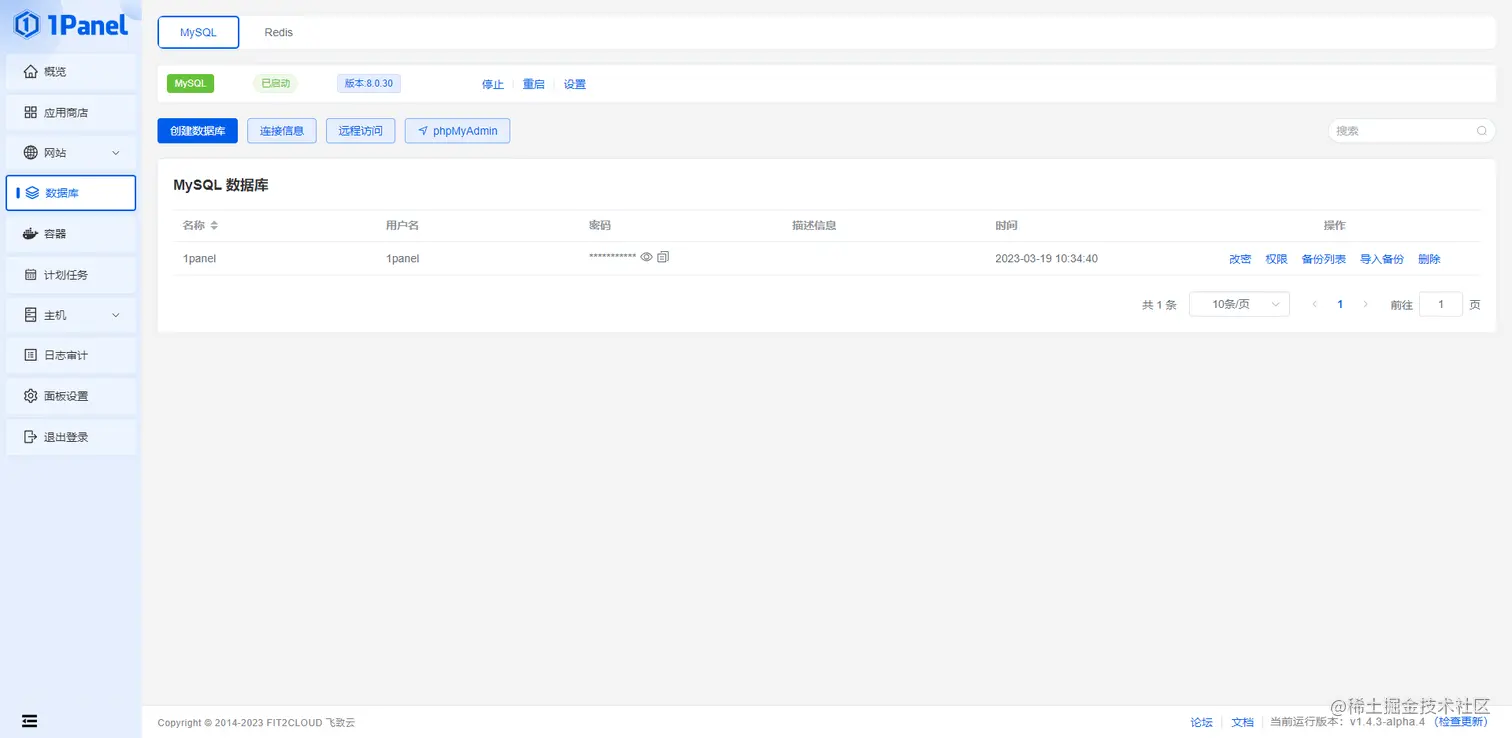Click the gear icon beside 面板设置
1512x738 pixels.
point(30,396)
